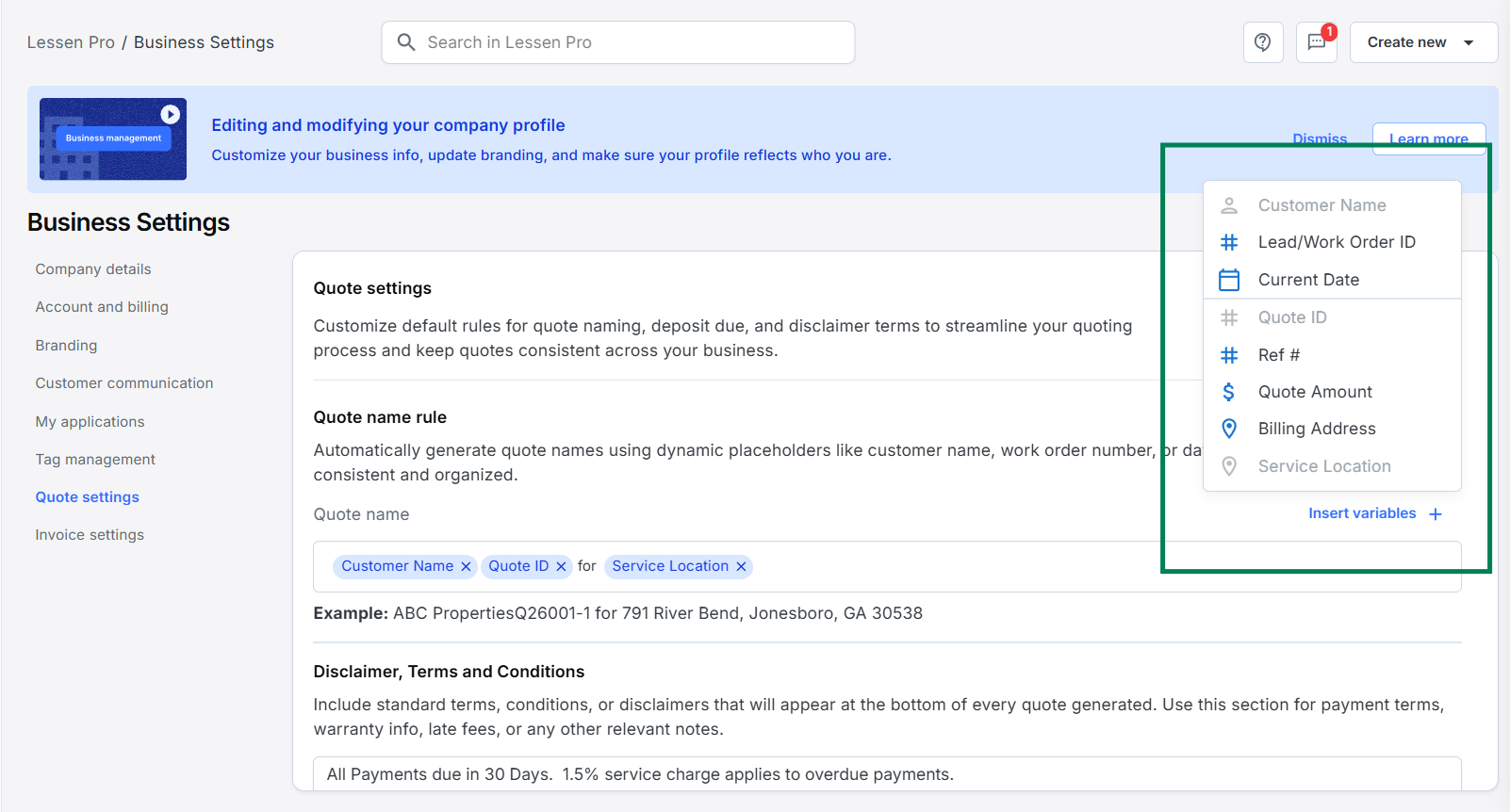Open the Insert variables menu
Image resolution: width=1510 pixels, height=812 pixels.
coord(1374,513)
